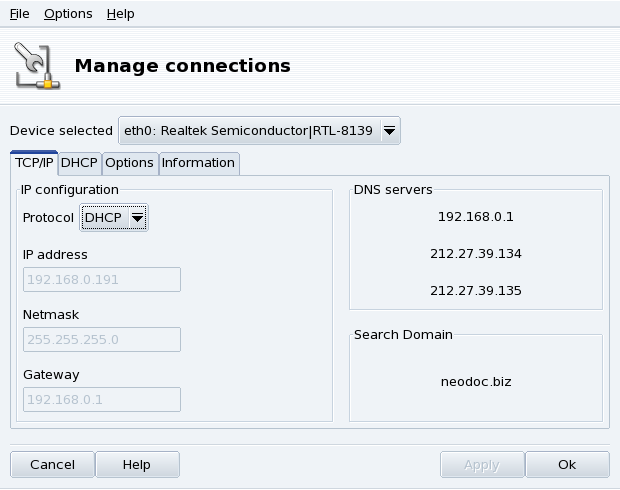620x490 pixels.
Task: Click the IP address field
Action: pos(101,280)
